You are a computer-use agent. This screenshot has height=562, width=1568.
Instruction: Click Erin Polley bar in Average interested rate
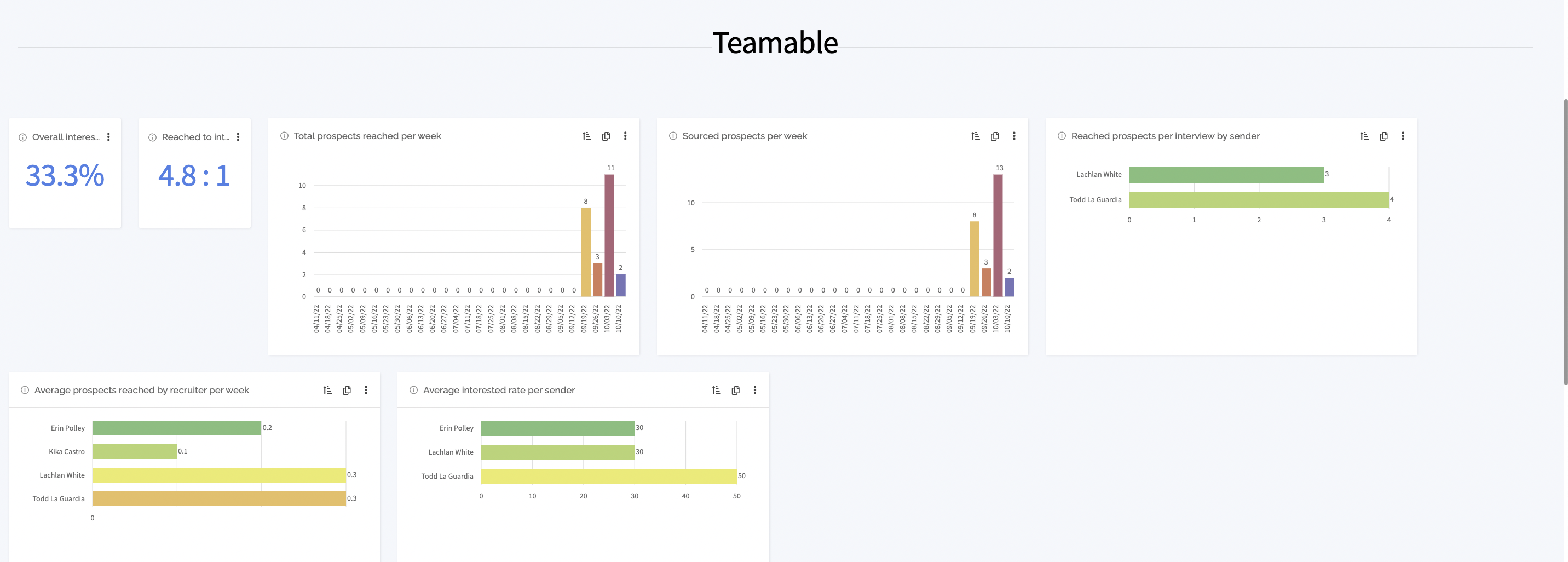[x=557, y=428]
